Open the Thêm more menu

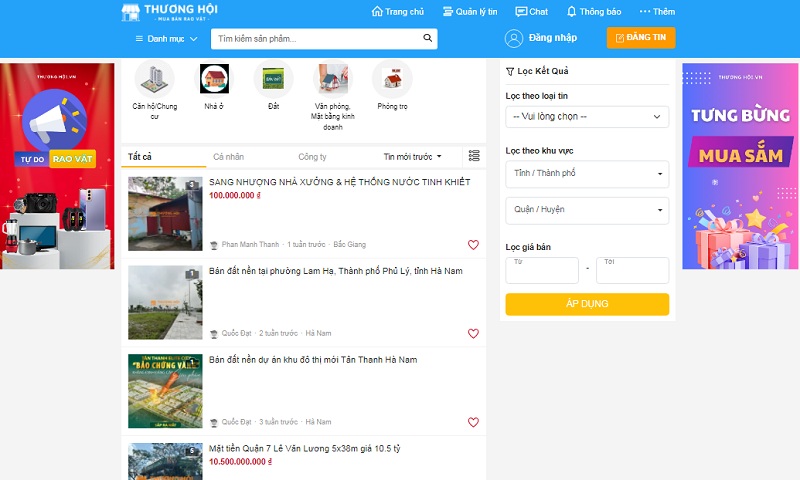pos(657,11)
